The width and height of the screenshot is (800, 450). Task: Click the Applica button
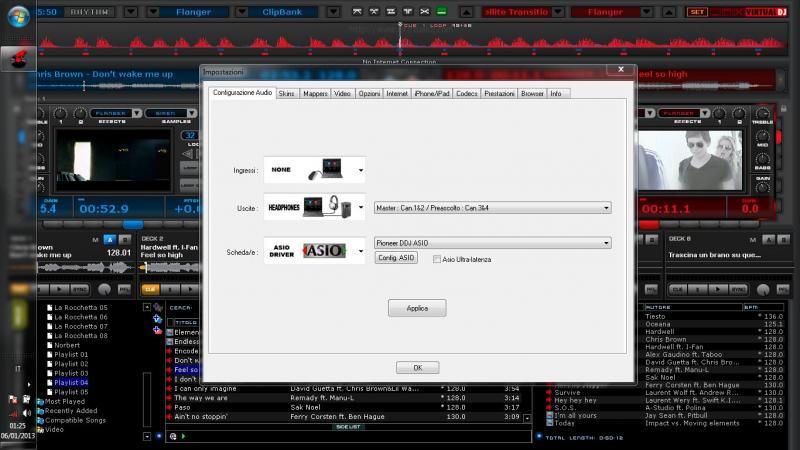417,308
